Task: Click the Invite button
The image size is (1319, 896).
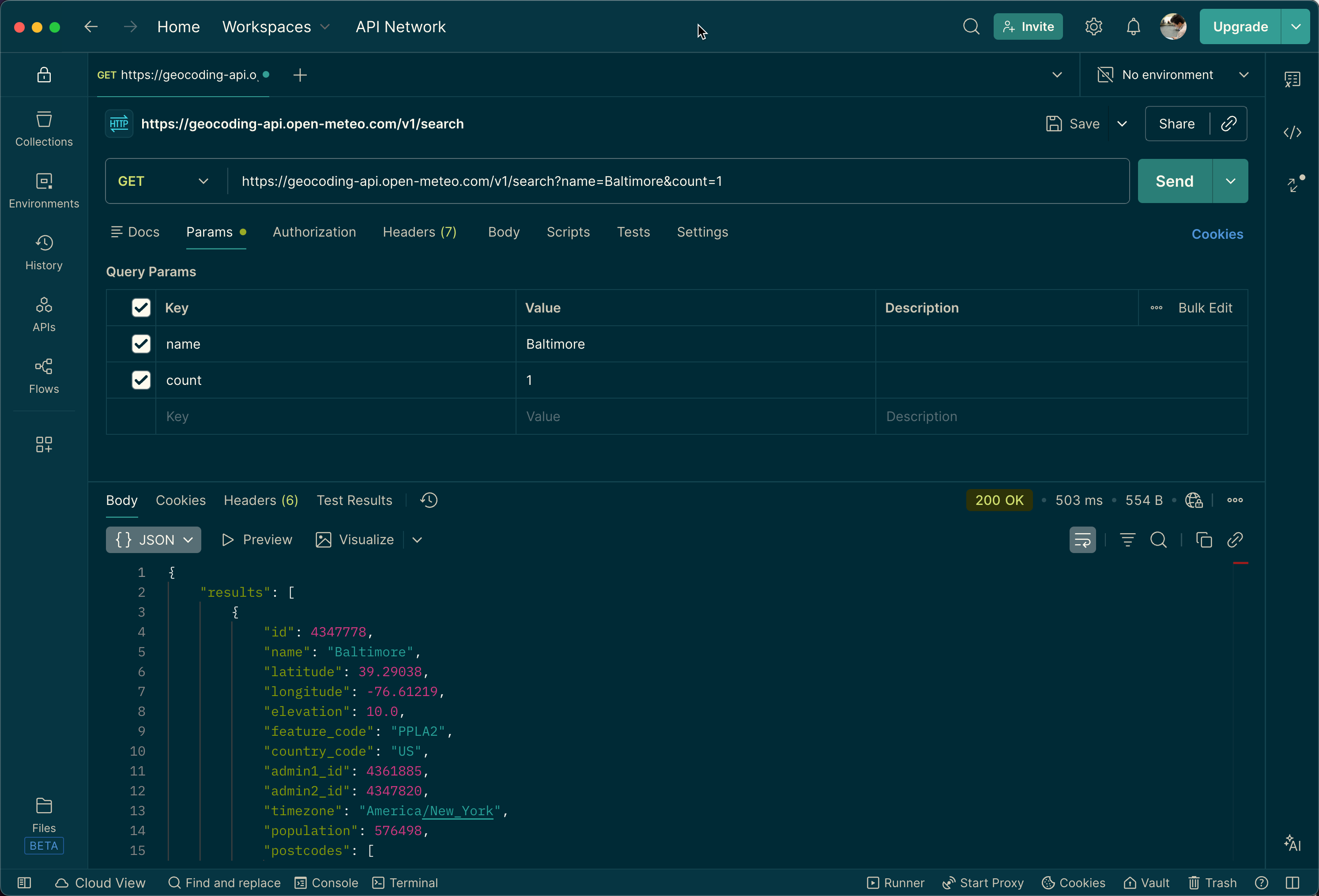Action: 1028,26
